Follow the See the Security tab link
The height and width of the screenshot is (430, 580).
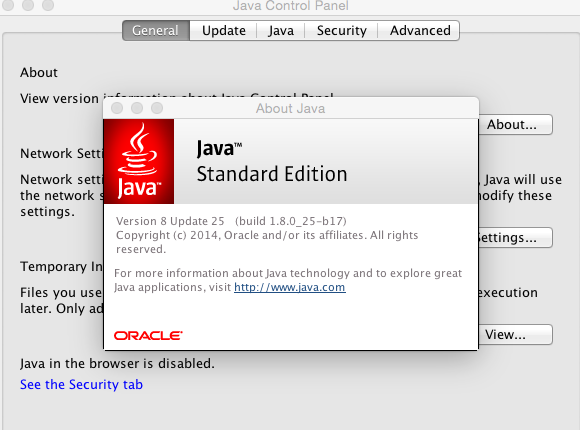[x=81, y=384]
